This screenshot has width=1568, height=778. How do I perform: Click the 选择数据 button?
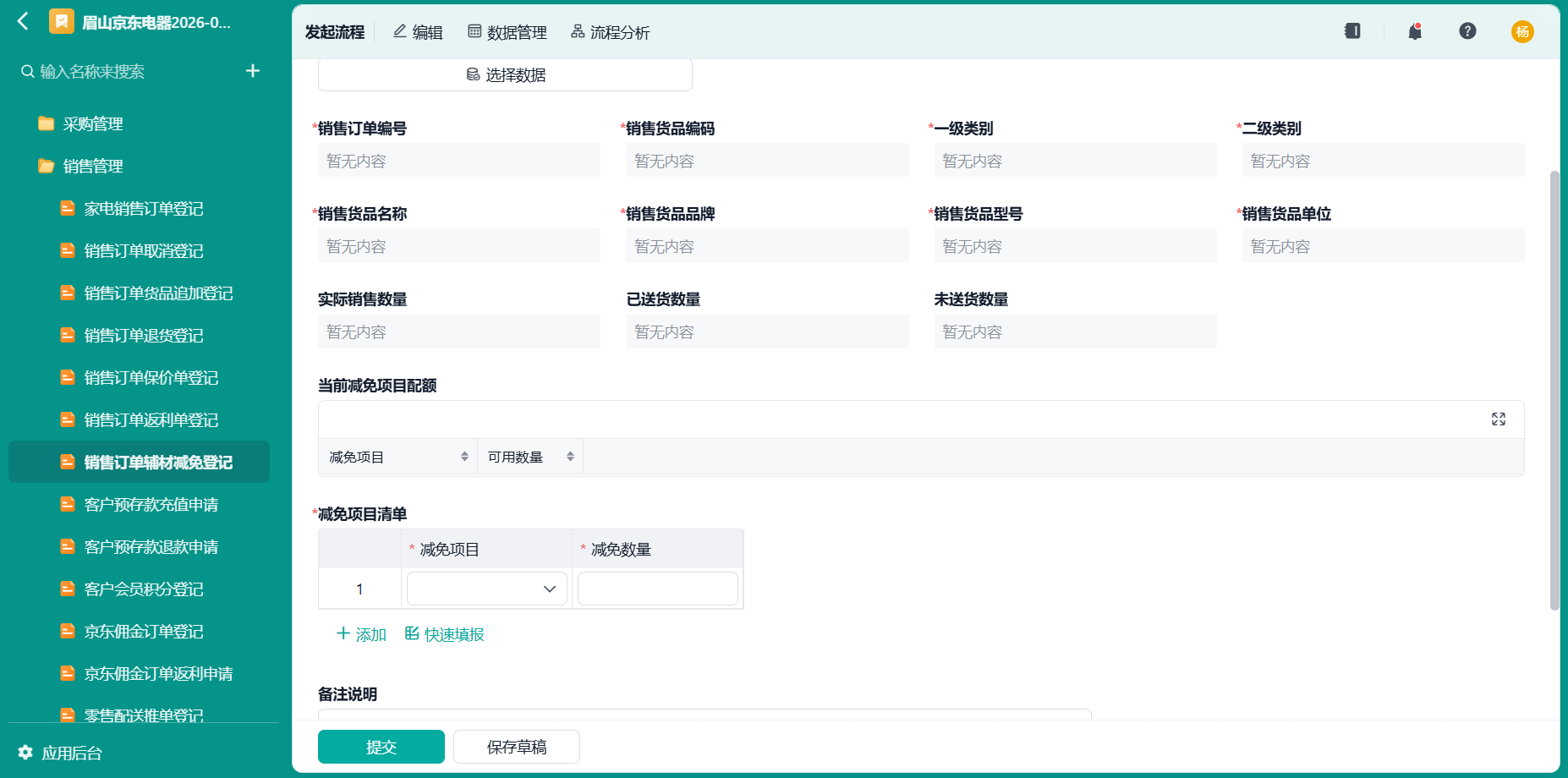(505, 74)
